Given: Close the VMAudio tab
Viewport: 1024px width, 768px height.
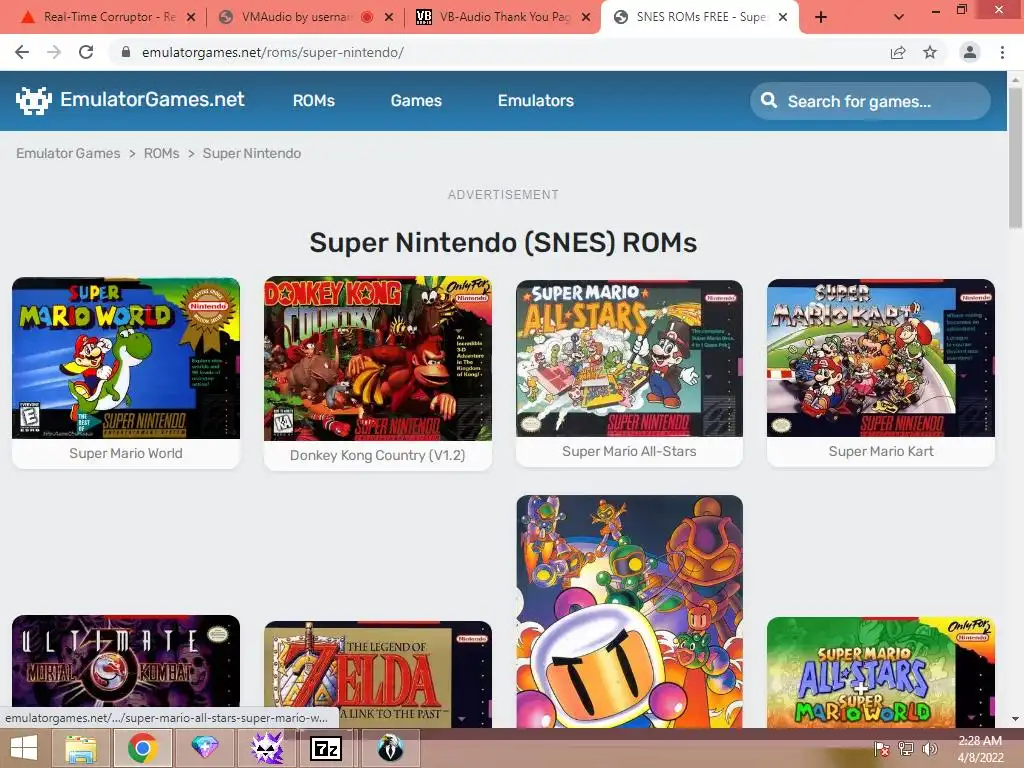Looking at the screenshot, I should click(x=389, y=17).
